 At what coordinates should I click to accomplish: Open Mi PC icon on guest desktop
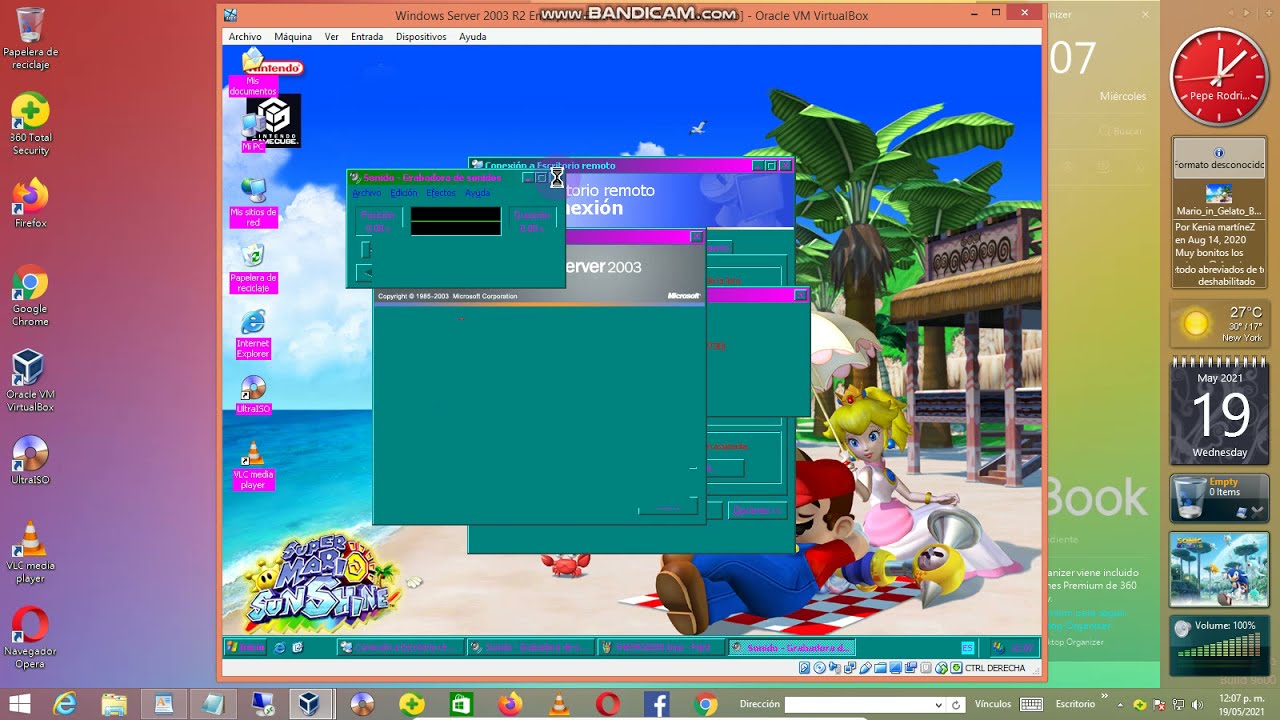point(253,130)
